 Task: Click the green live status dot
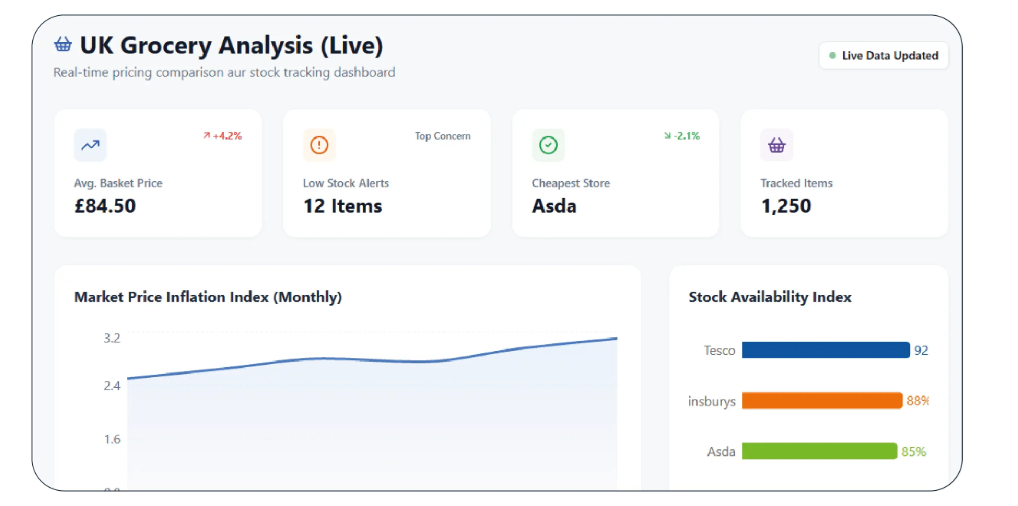tap(832, 56)
